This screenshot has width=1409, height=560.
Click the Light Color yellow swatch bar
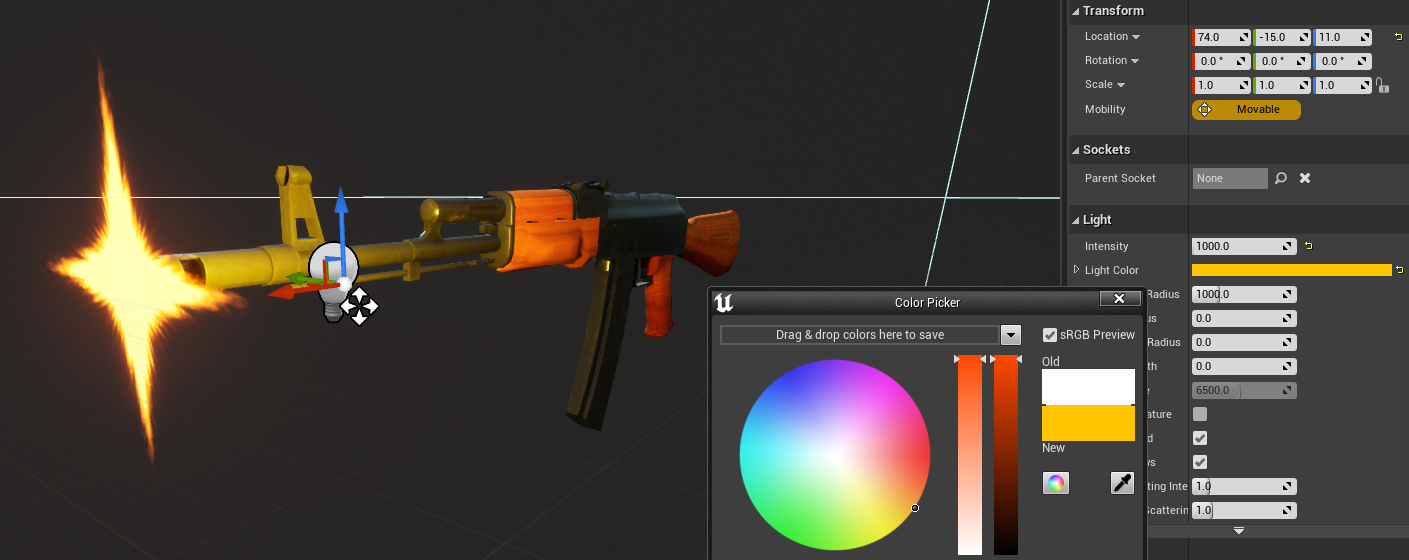click(x=1292, y=270)
